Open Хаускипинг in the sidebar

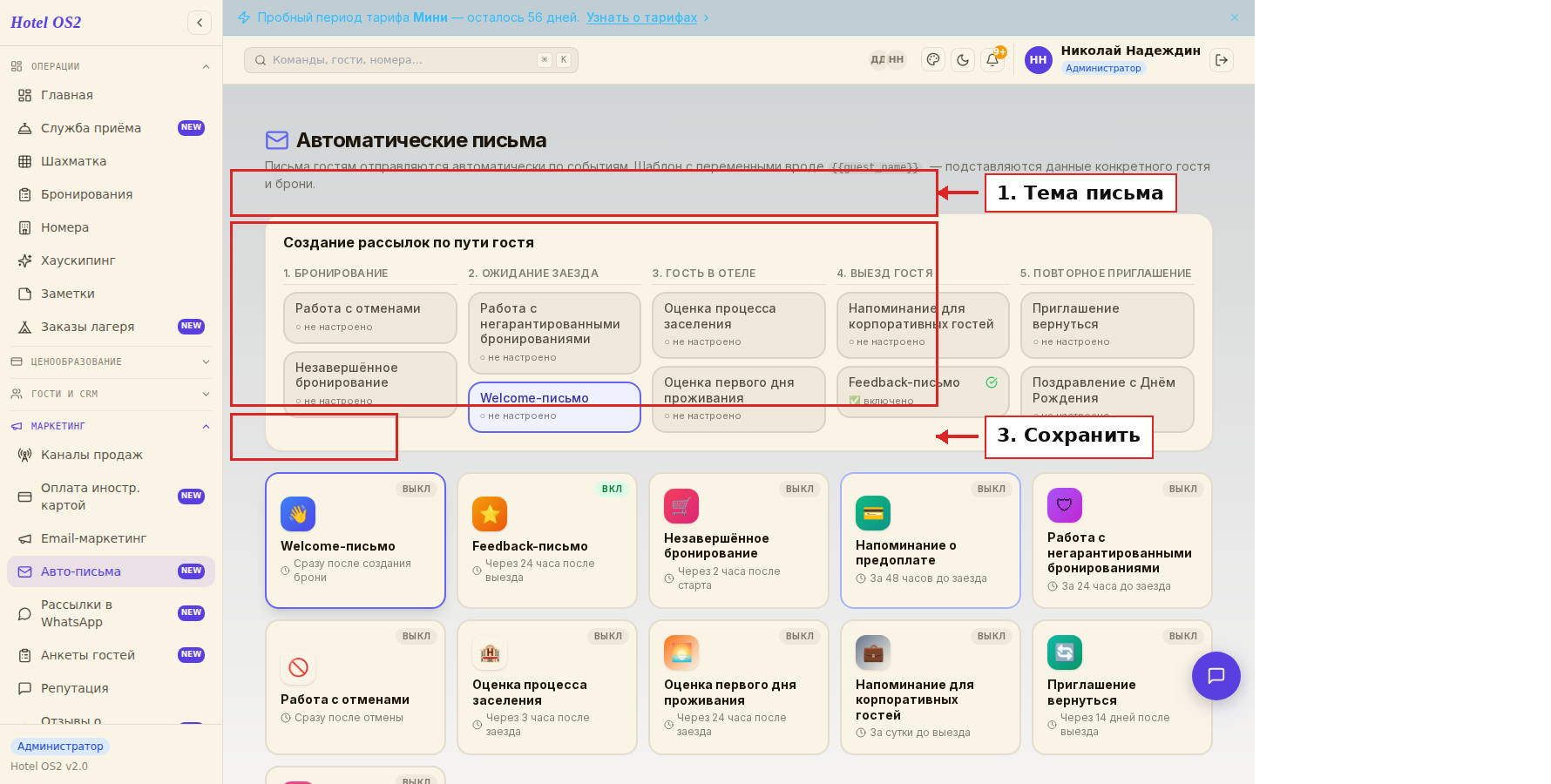pyautogui.click(x=111, y=260)
